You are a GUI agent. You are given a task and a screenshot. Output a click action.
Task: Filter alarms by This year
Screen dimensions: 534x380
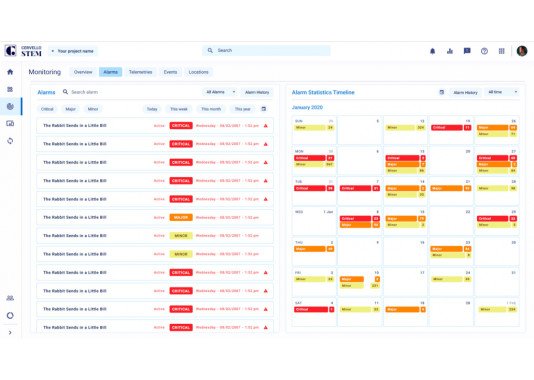tap(242, 109)
